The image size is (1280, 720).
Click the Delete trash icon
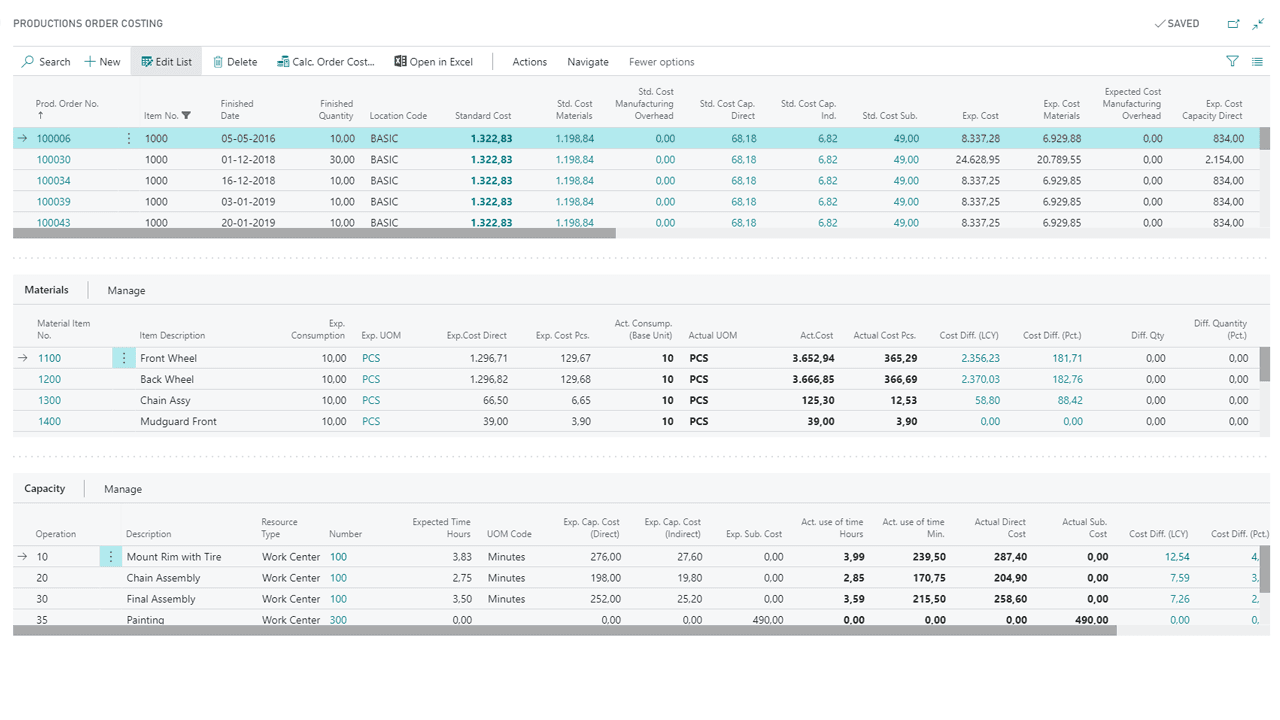click(x=218, y=62)
